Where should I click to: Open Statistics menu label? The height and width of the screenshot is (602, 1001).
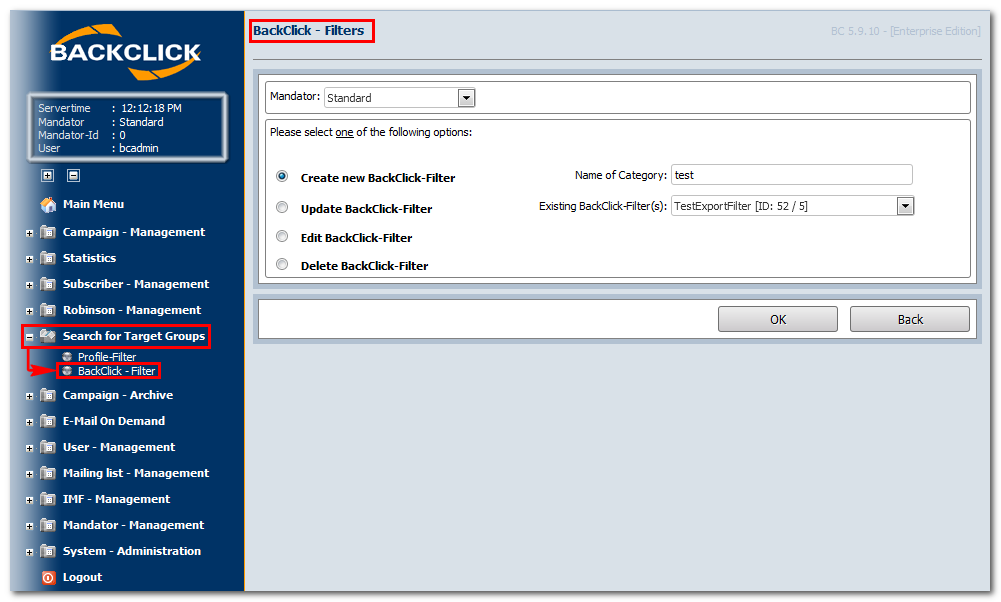click(89, 258)
